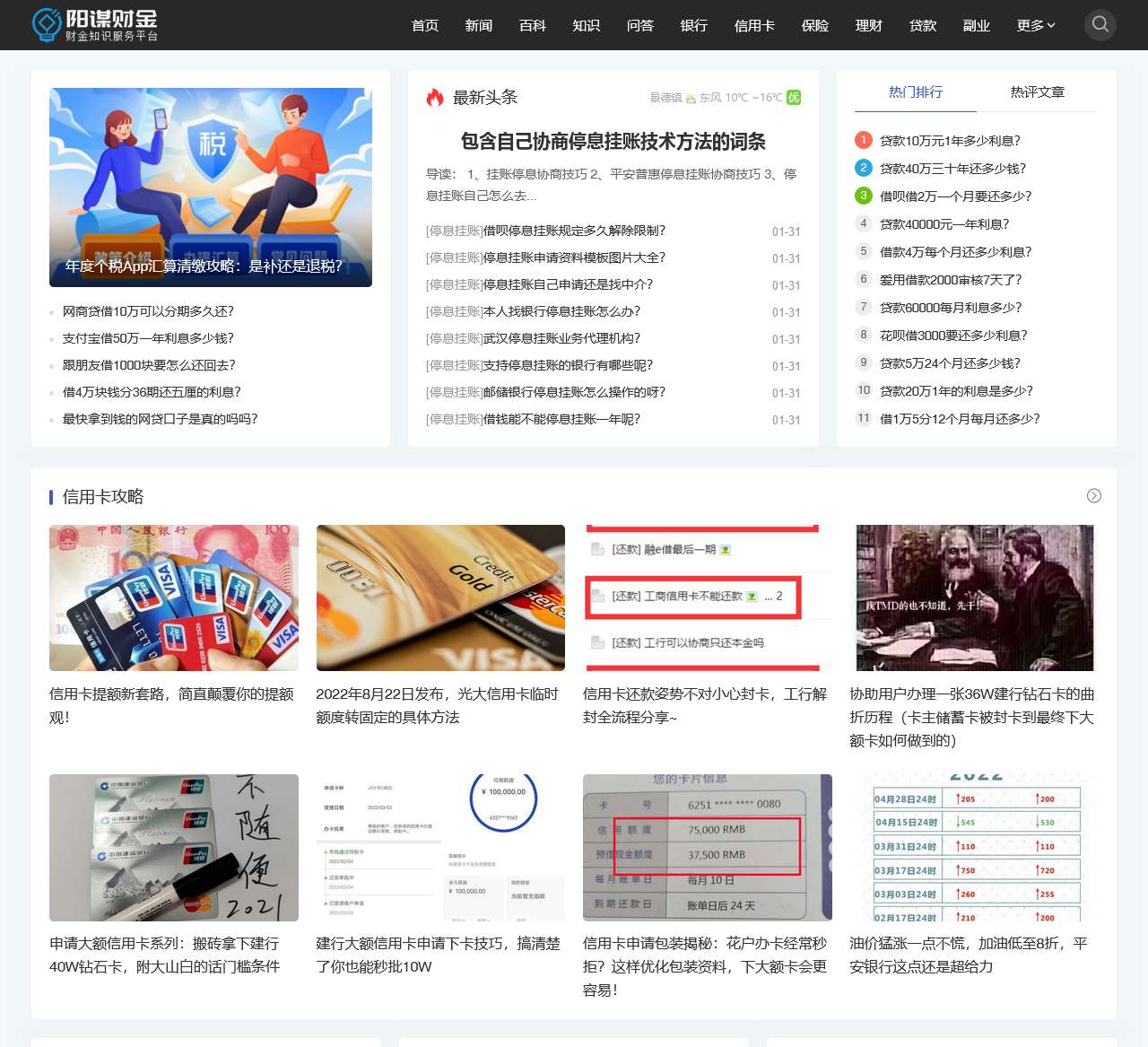Viewport: 1148px width, 1047px height.
Task: Open ranked item 贷款10万元1年多少利息?
Action: [950, 141]
